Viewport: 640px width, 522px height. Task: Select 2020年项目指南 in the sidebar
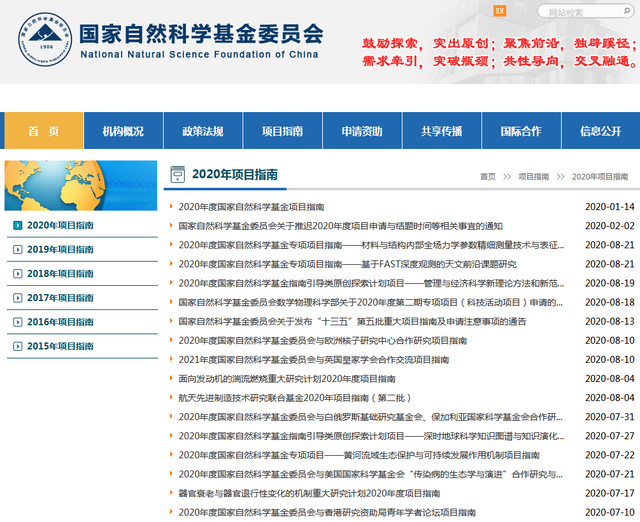60,225
